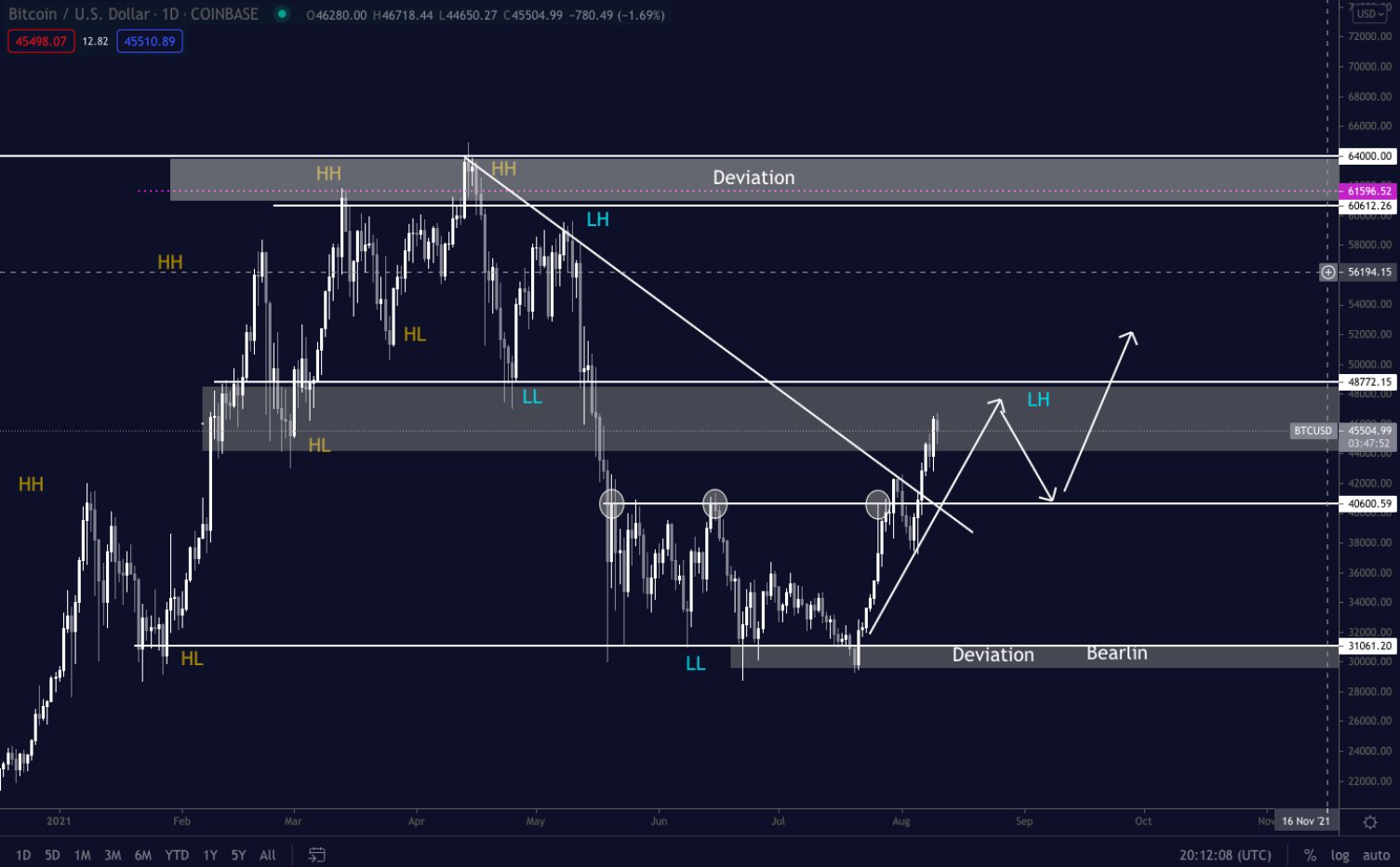Viewport: 1400px width, 867px height.
Task: Click the BTCUSD last price tag
Action: 1313,430
